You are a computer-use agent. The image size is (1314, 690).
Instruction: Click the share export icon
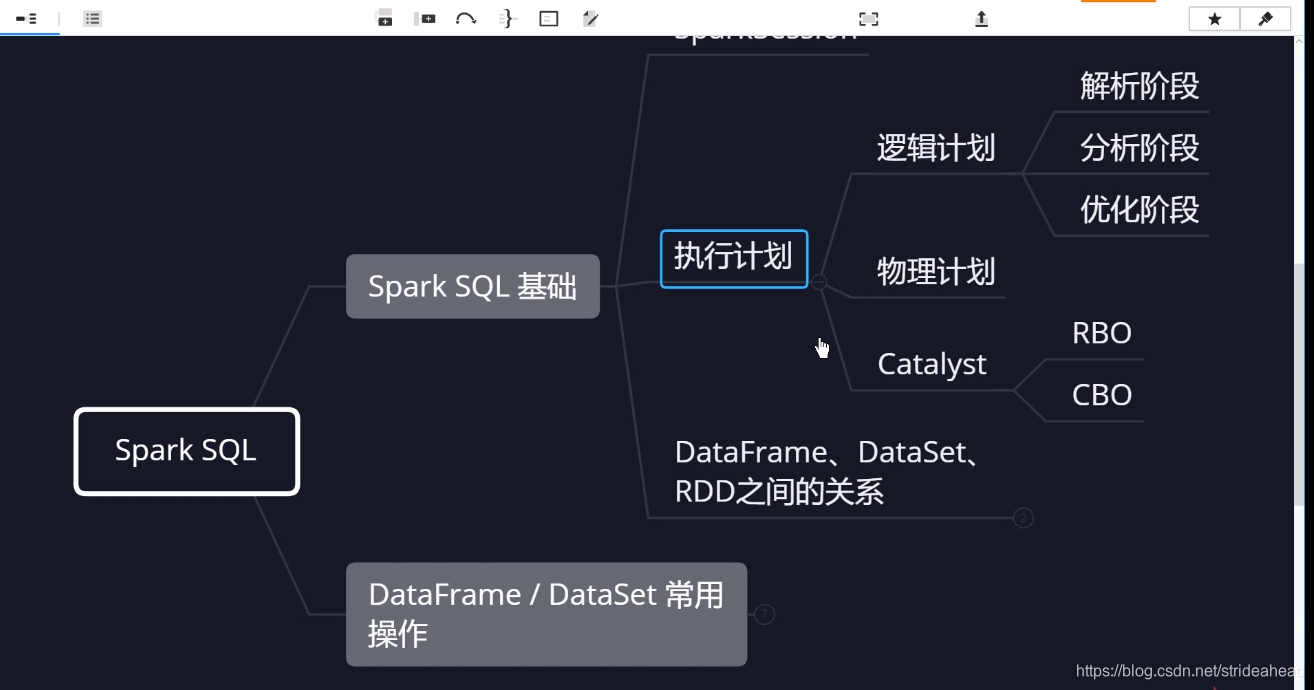[x=981, y=18]
